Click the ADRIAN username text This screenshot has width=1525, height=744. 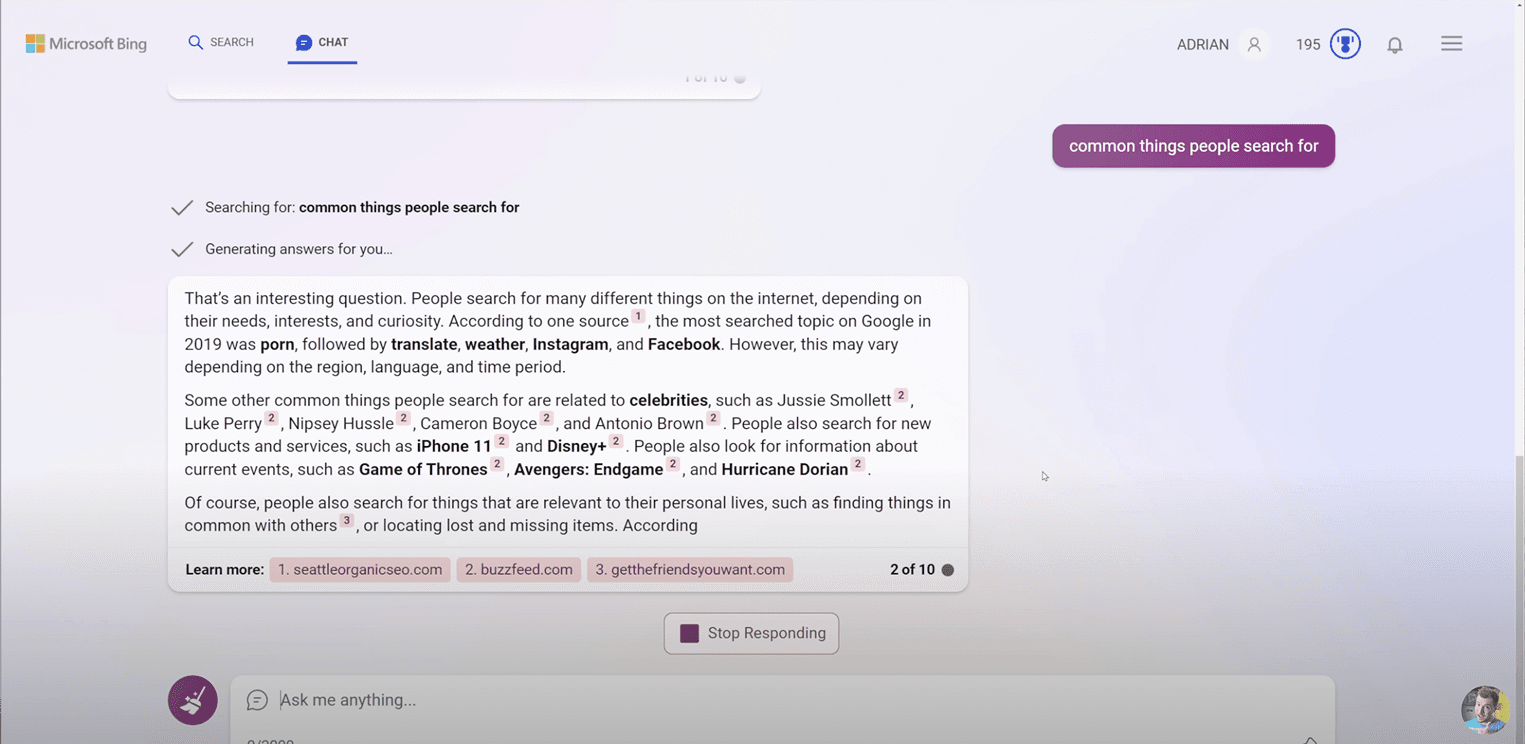pyautogui.click(x=1203, y=44)
